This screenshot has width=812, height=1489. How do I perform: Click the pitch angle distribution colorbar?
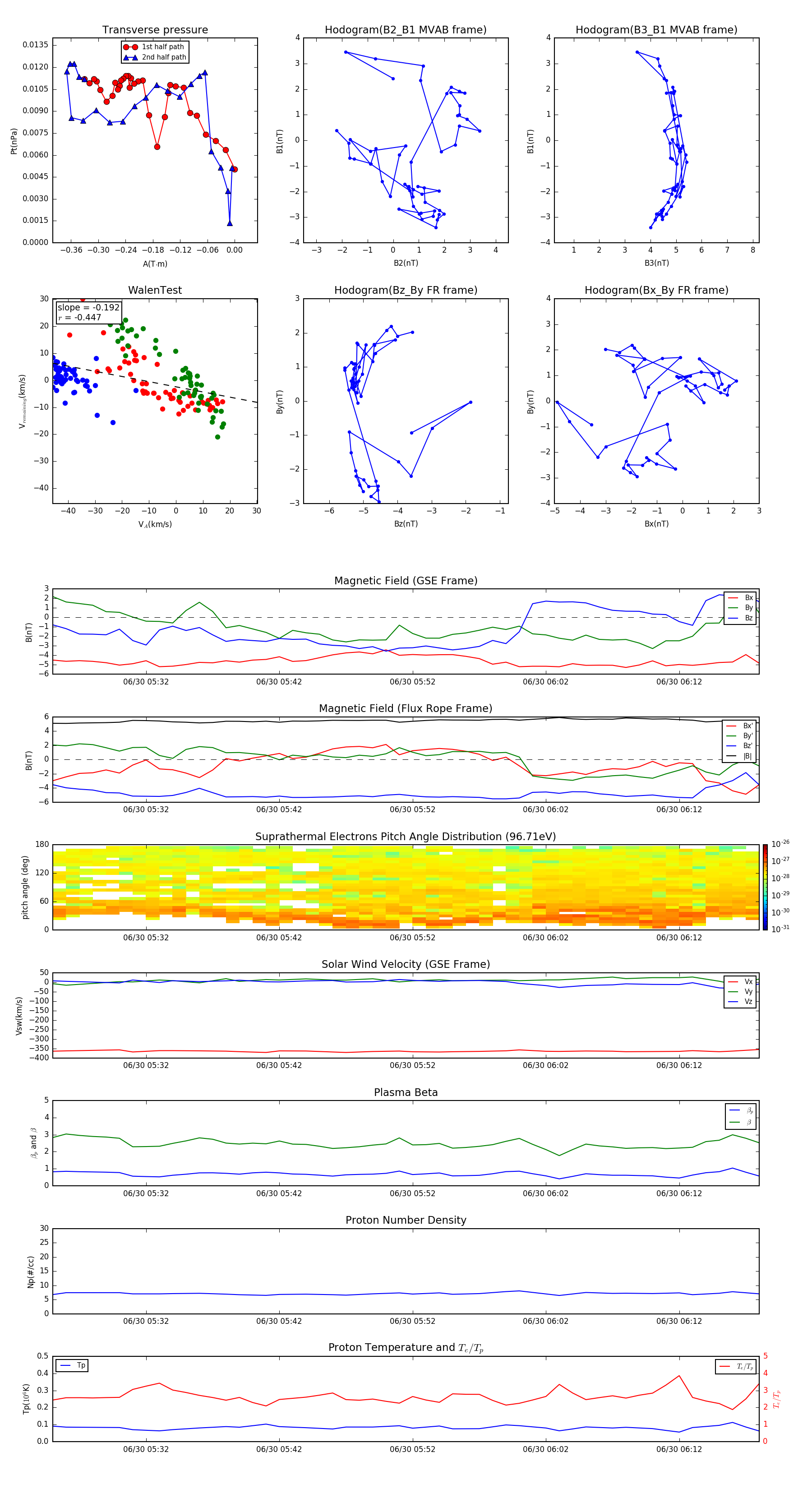click(765, 887)
